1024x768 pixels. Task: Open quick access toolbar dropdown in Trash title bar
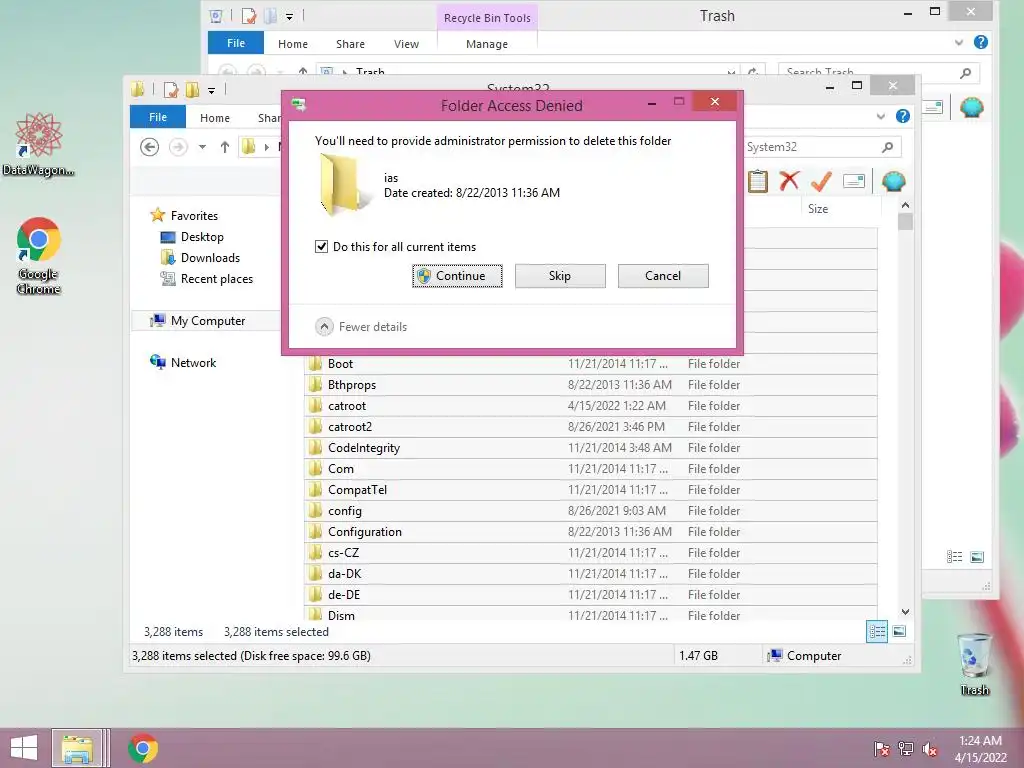point(289,16)
